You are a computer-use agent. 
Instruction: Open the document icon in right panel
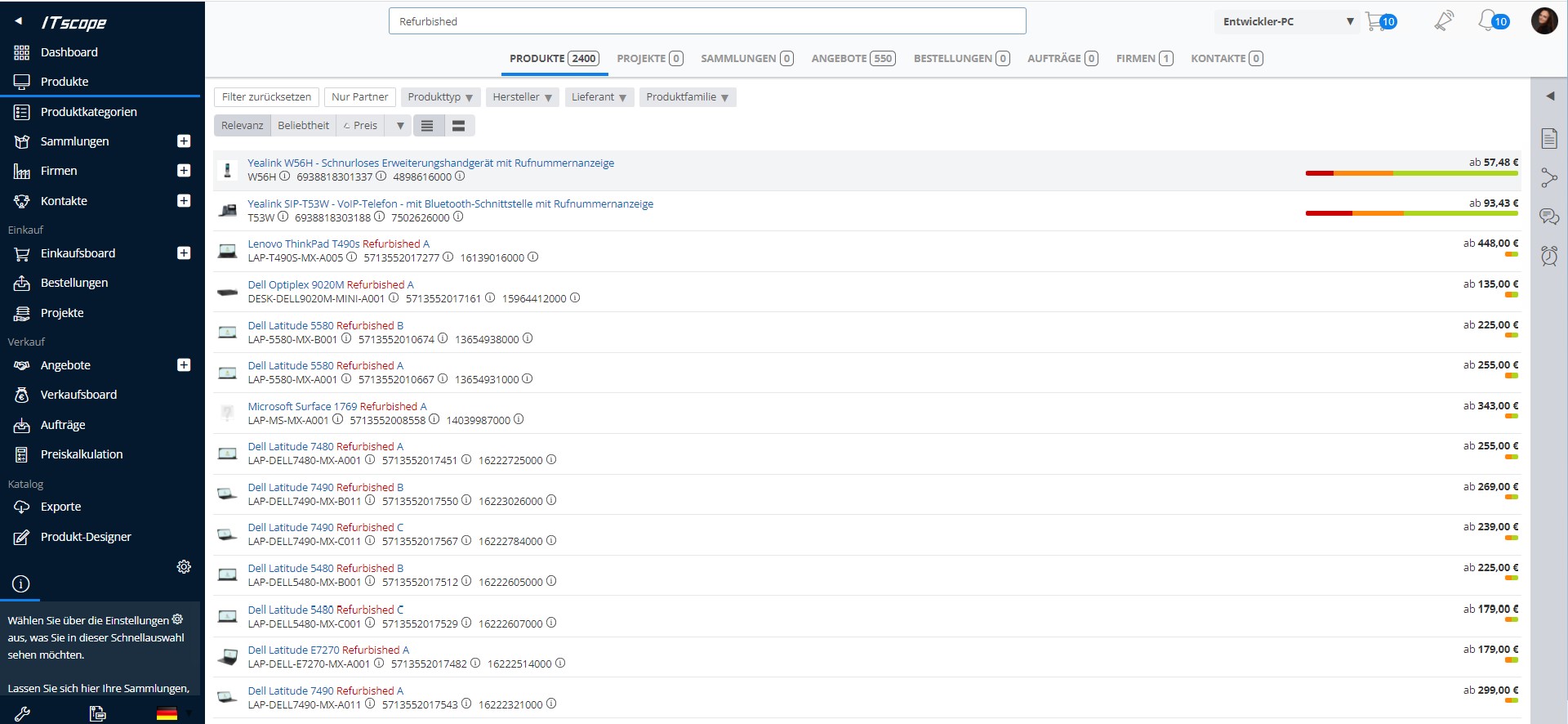pos(1549,138)
